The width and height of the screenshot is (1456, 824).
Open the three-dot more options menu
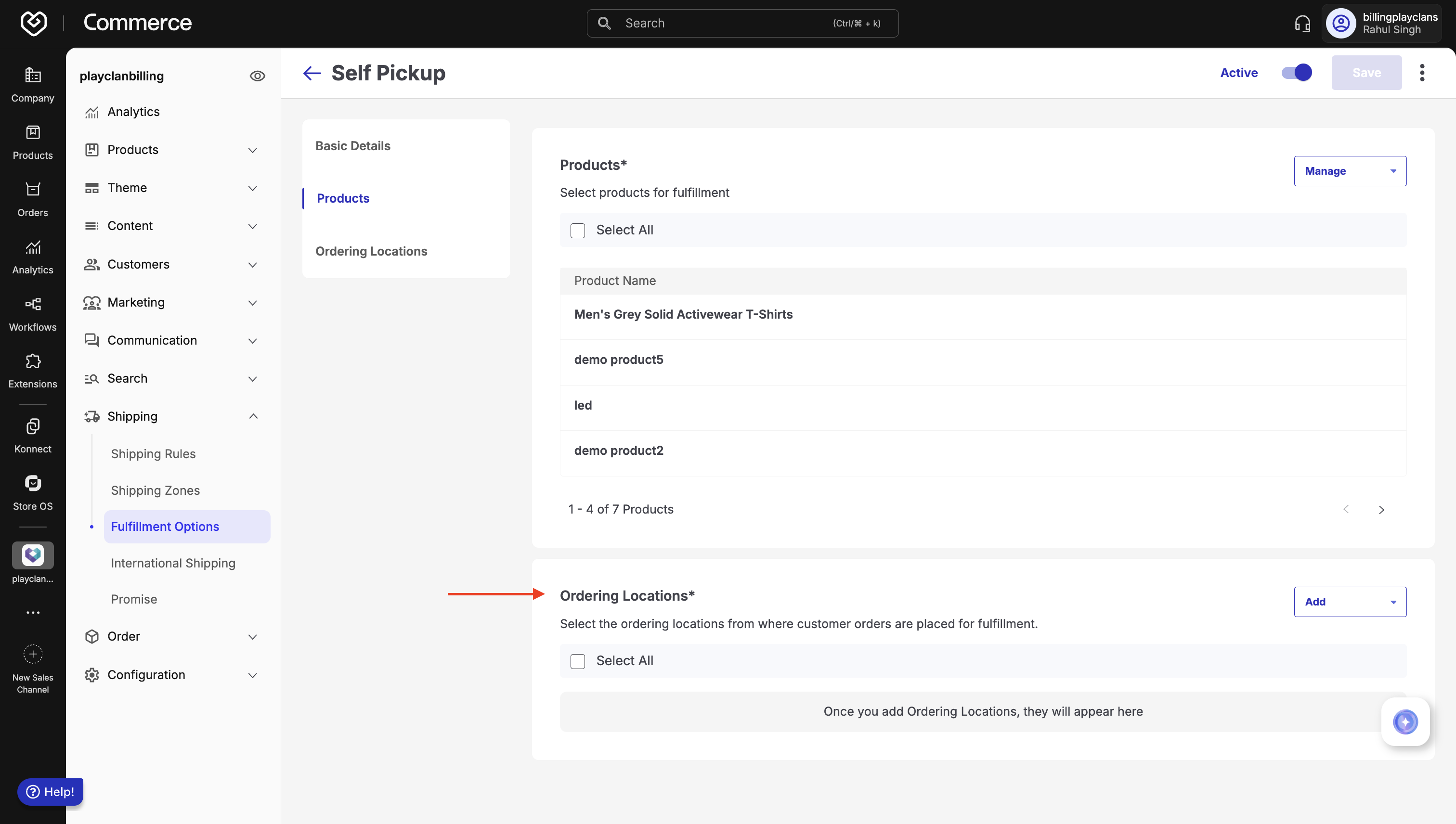click(x=1422, y=73)
